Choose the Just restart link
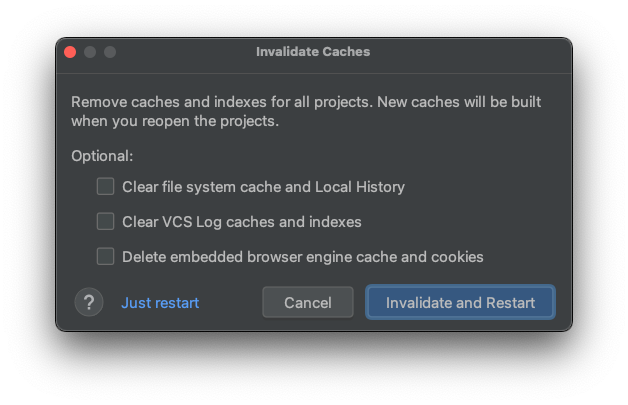 coord(160,303)
